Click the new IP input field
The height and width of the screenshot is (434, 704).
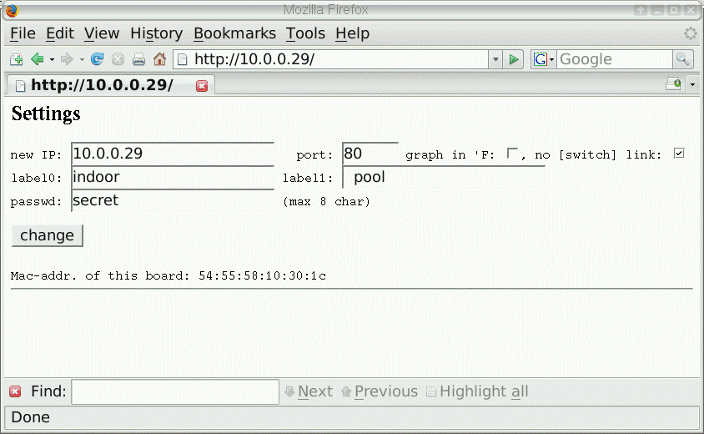pyautogui.click(x=173, y=154)
